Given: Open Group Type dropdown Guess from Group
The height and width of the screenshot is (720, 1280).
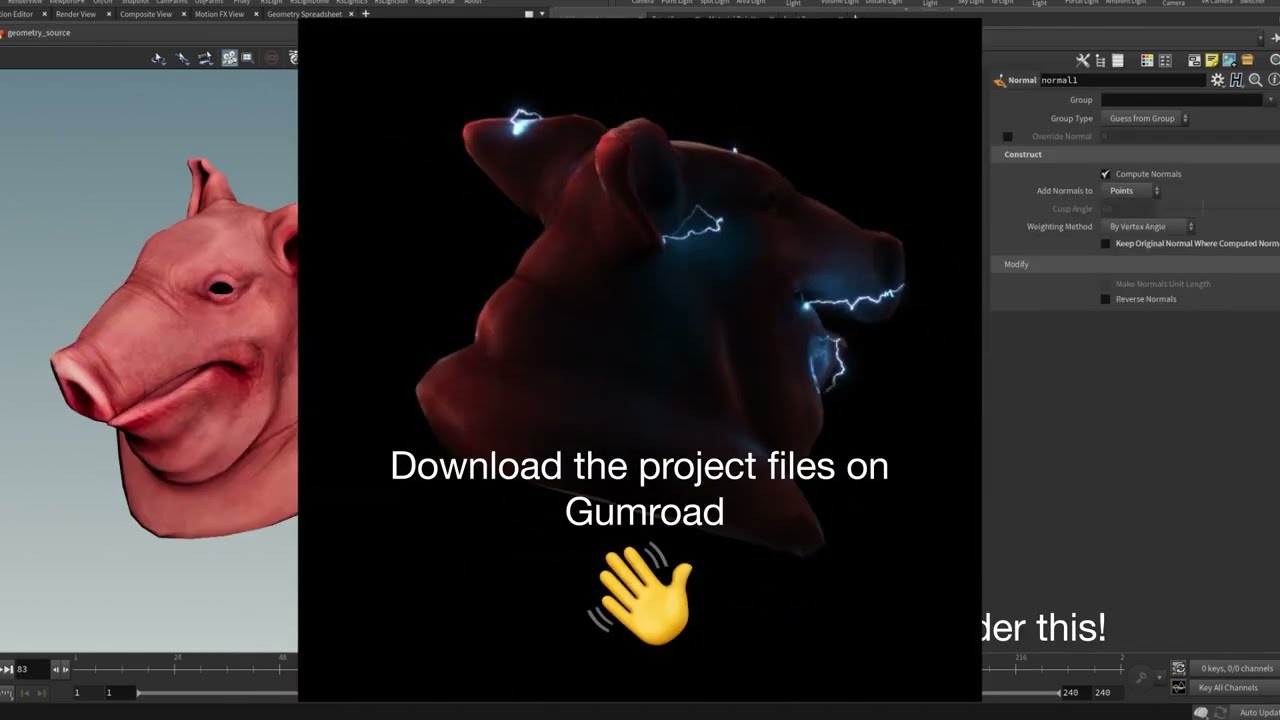Looking at the screenshot, I should tap(1146, 118).
